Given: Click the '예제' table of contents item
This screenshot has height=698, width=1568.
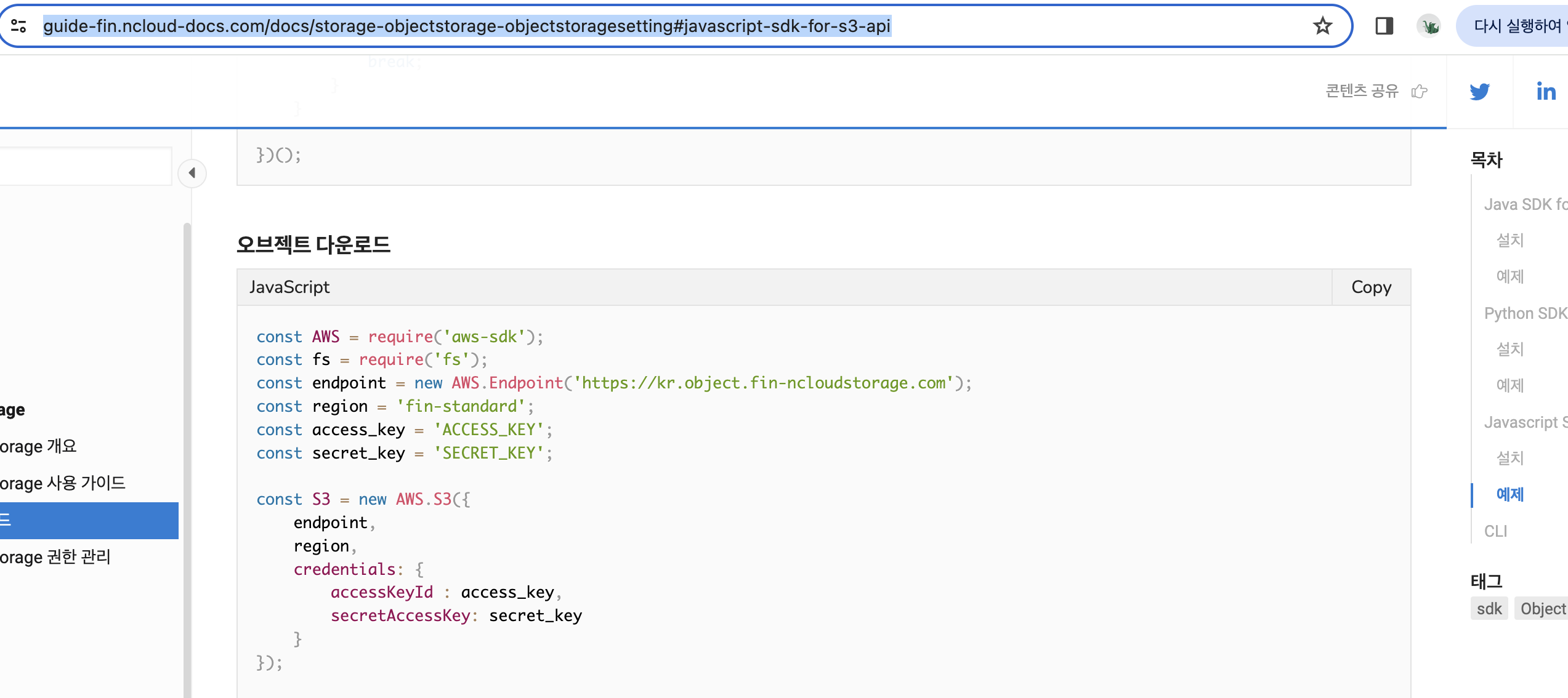Looking at the screenshot, I should point(1510,494).
